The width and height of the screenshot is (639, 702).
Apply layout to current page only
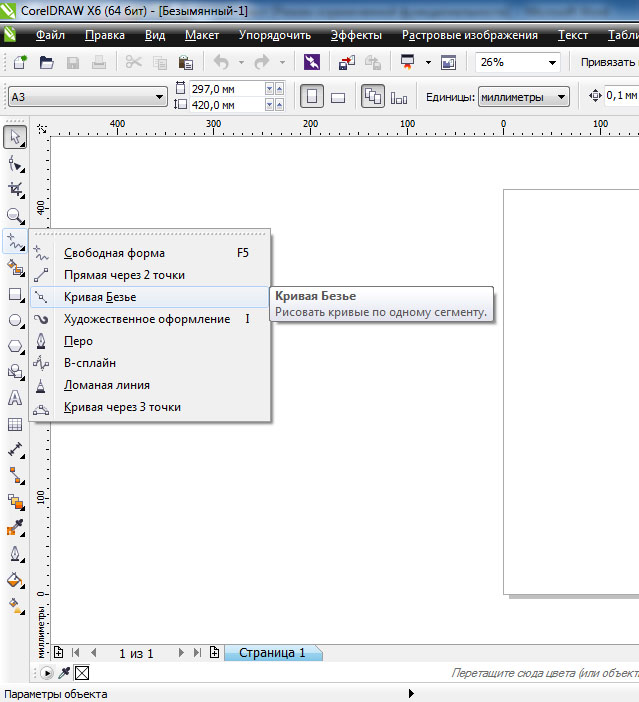(x=399, y=98)
